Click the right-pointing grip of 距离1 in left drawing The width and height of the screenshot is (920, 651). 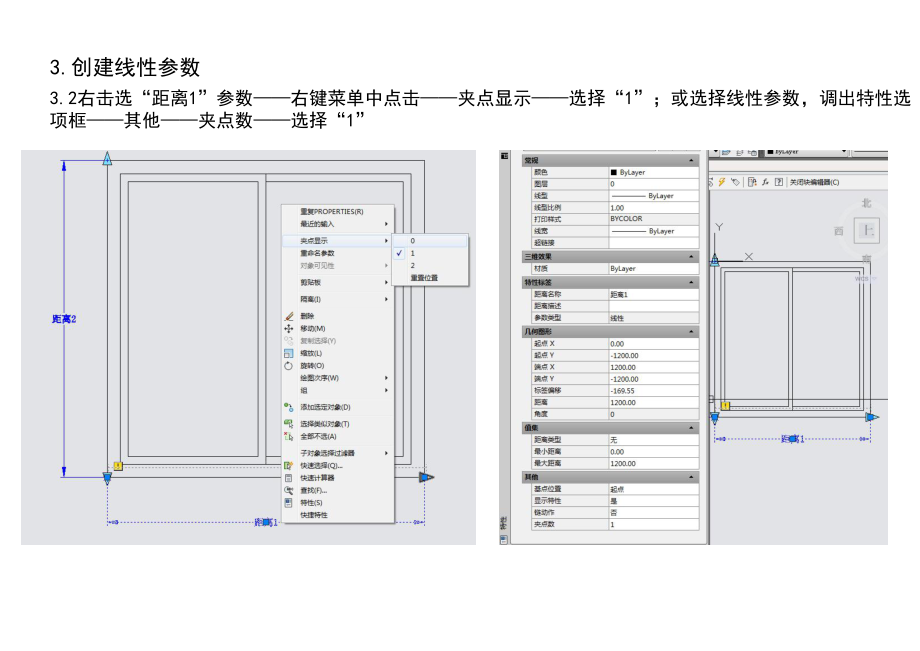click(x=427, y=477)
